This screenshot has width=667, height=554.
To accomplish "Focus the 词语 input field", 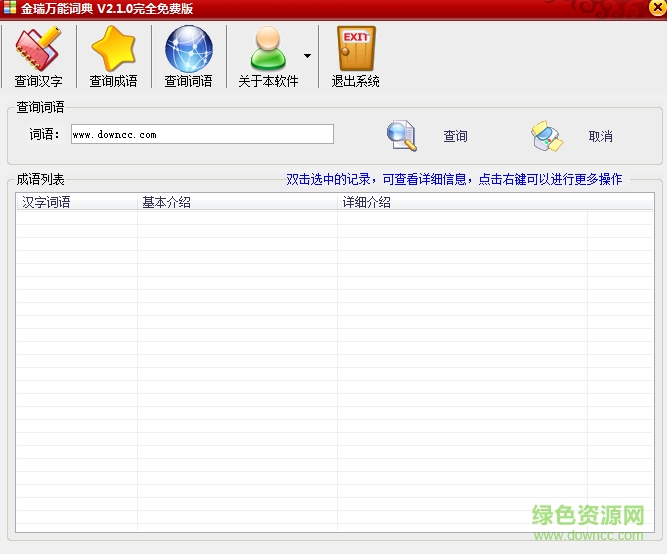I will pos(202,134).
